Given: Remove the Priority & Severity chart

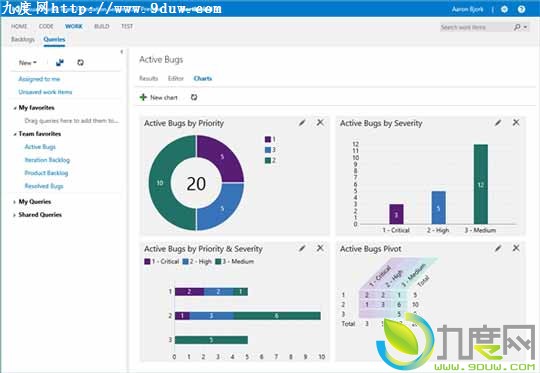Looking at the screenshot, I should pos(320,248).
